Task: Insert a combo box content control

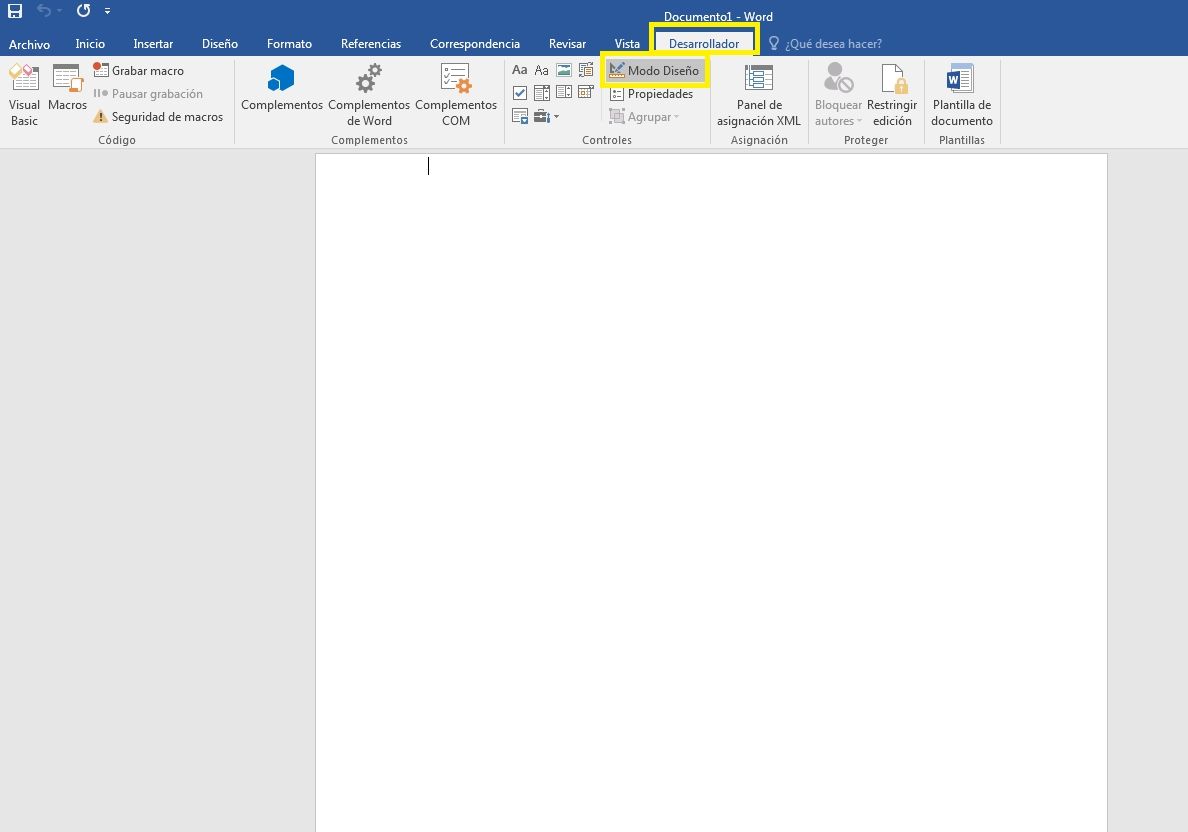Action: coord(541,94)
